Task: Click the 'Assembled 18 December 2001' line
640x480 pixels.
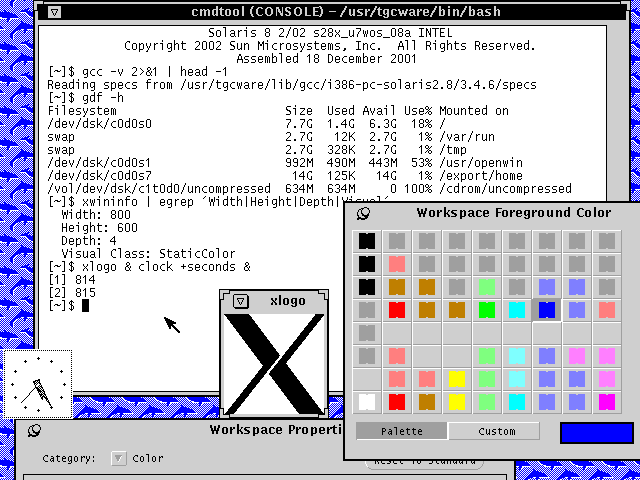Action: (326, 59)
